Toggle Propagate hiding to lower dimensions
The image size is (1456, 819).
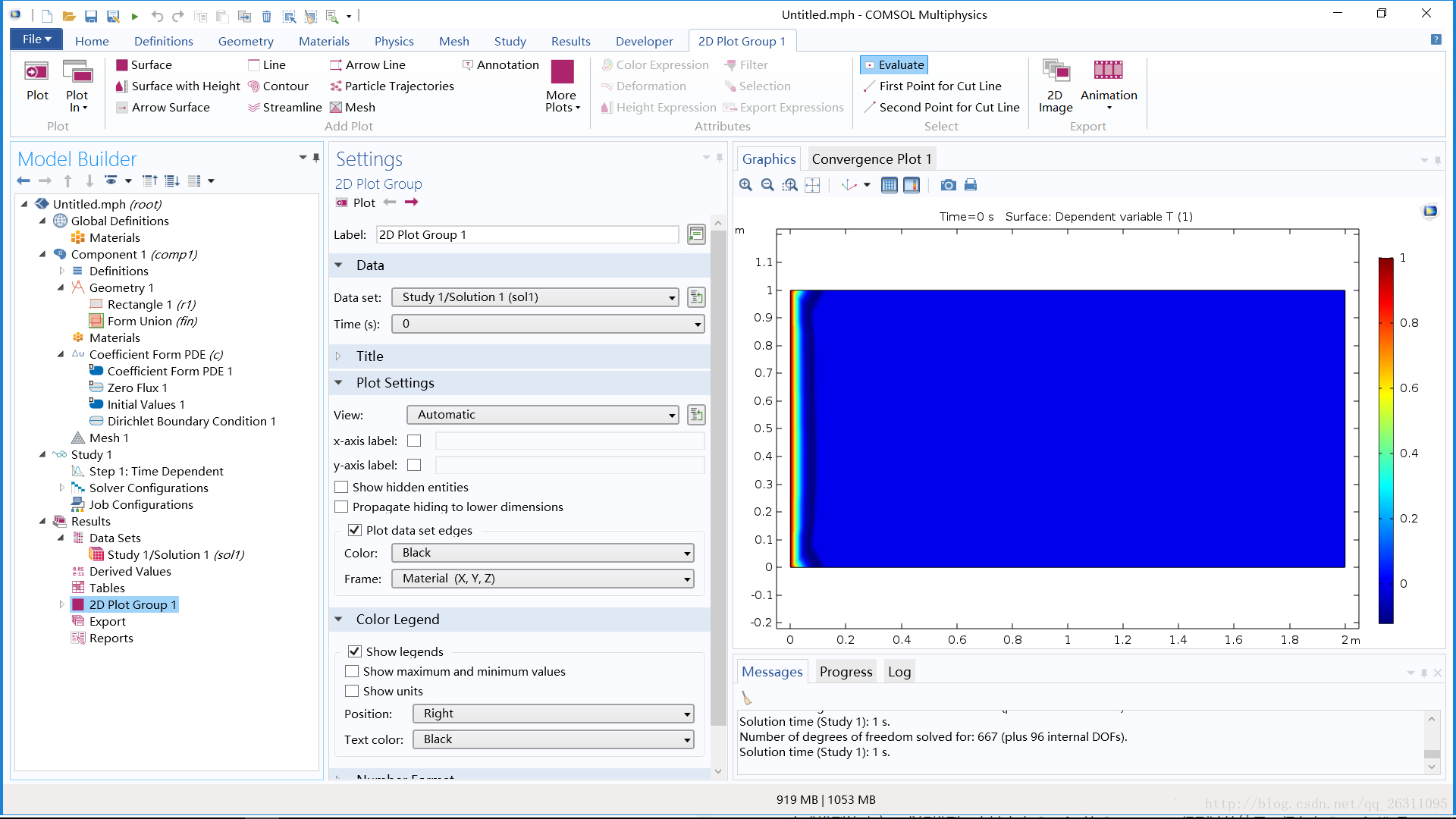click(x=341, y=507)
